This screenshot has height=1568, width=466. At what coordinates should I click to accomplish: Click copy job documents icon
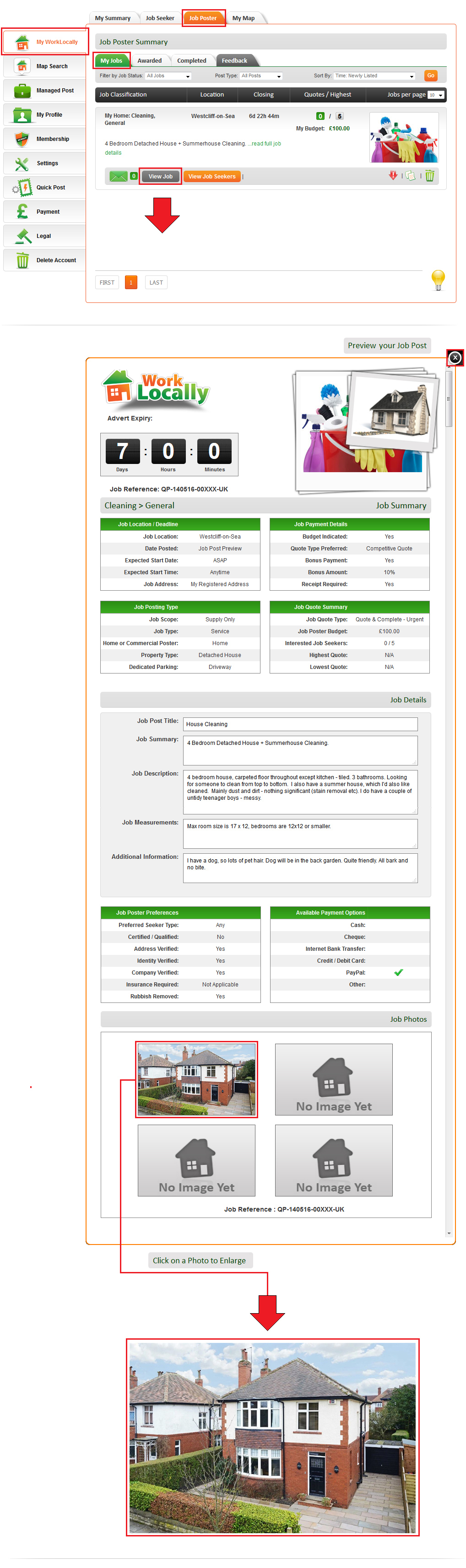411,176
